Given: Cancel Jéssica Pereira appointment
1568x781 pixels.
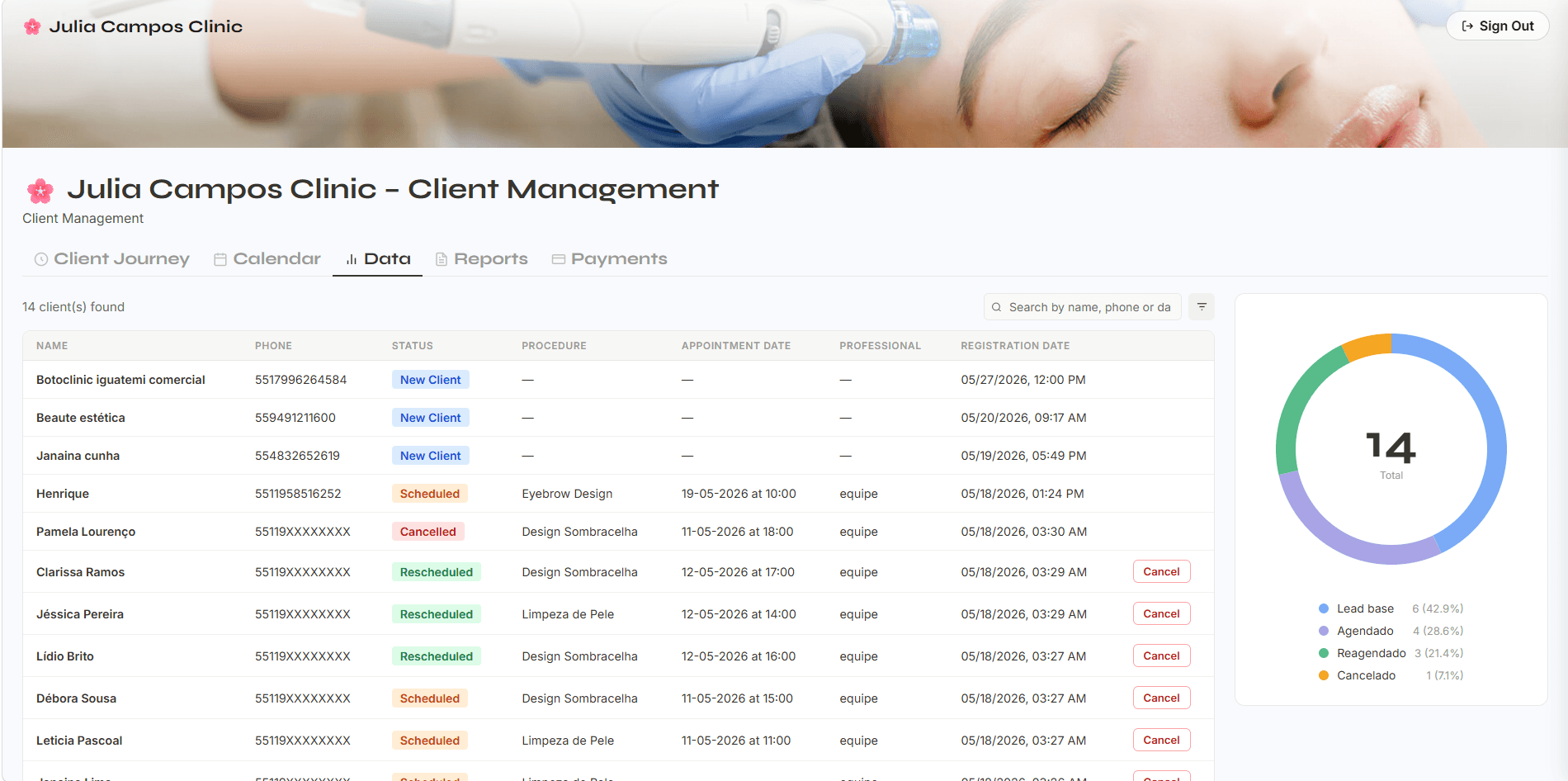Looking at the screenshot, I should 1161,613.
